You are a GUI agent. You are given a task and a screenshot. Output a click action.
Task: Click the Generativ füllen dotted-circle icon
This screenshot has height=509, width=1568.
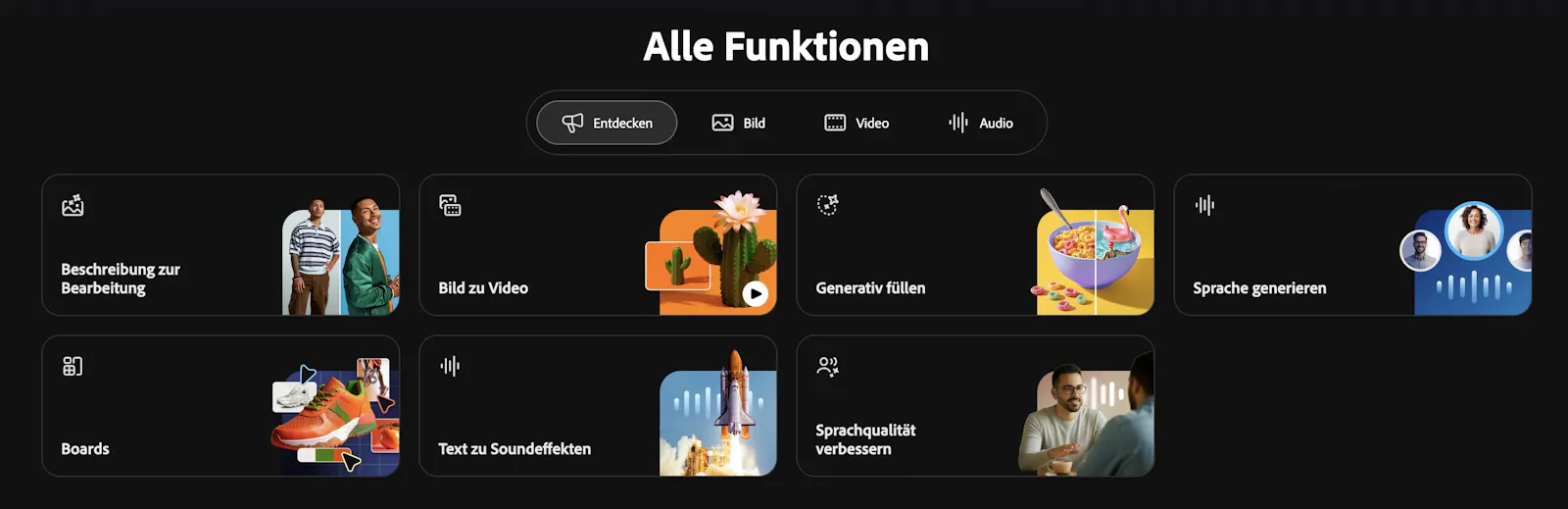coord(828,204)
